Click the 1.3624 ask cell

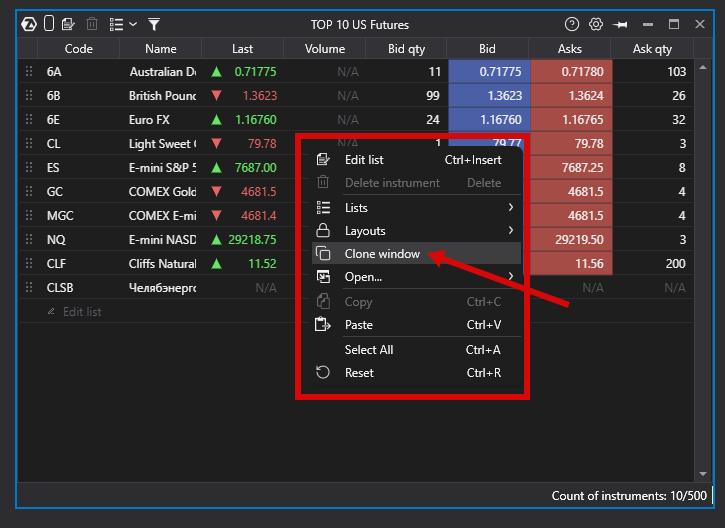[571, 96]
